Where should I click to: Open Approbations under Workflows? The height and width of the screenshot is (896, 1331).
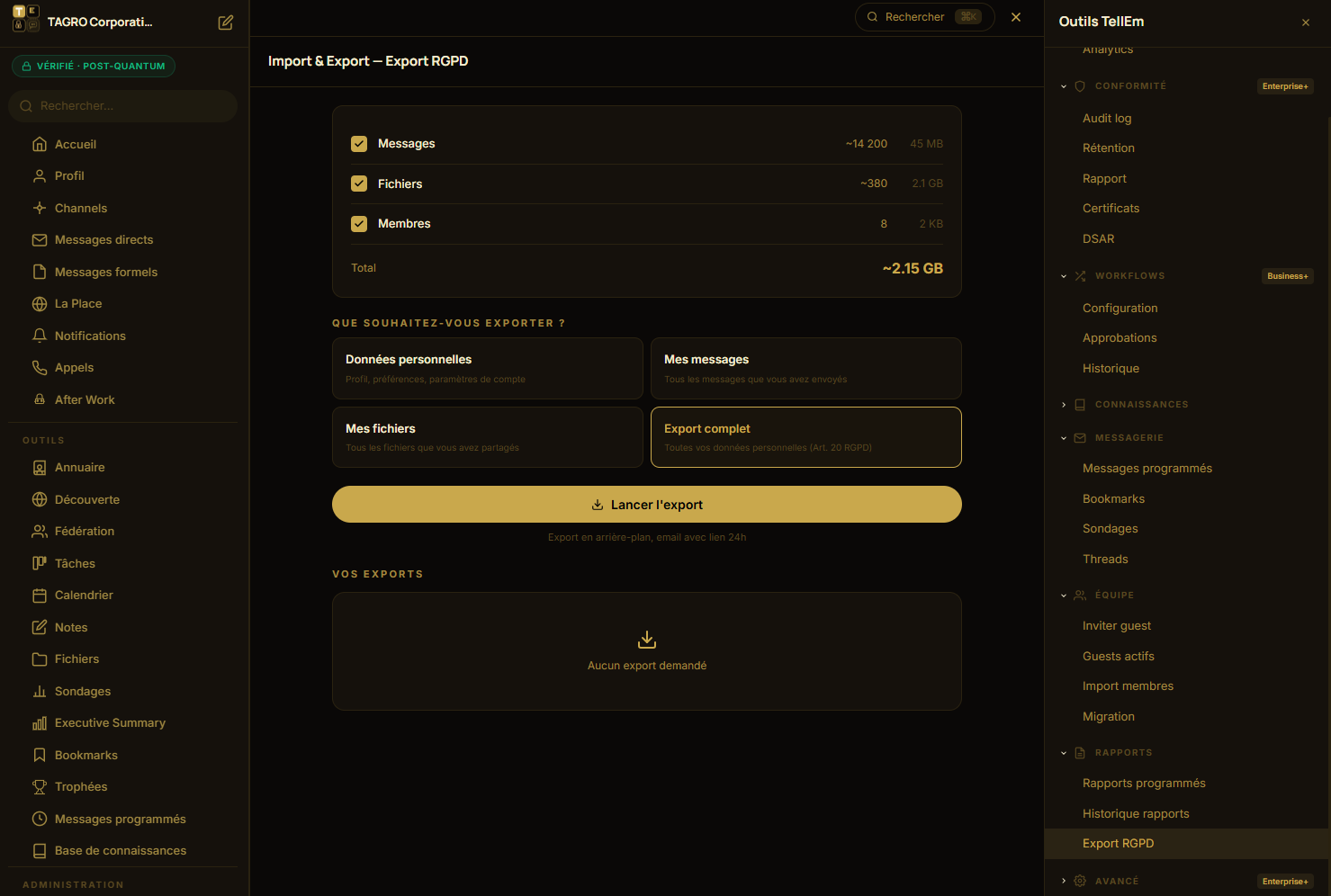click(x=1120, y=338)
